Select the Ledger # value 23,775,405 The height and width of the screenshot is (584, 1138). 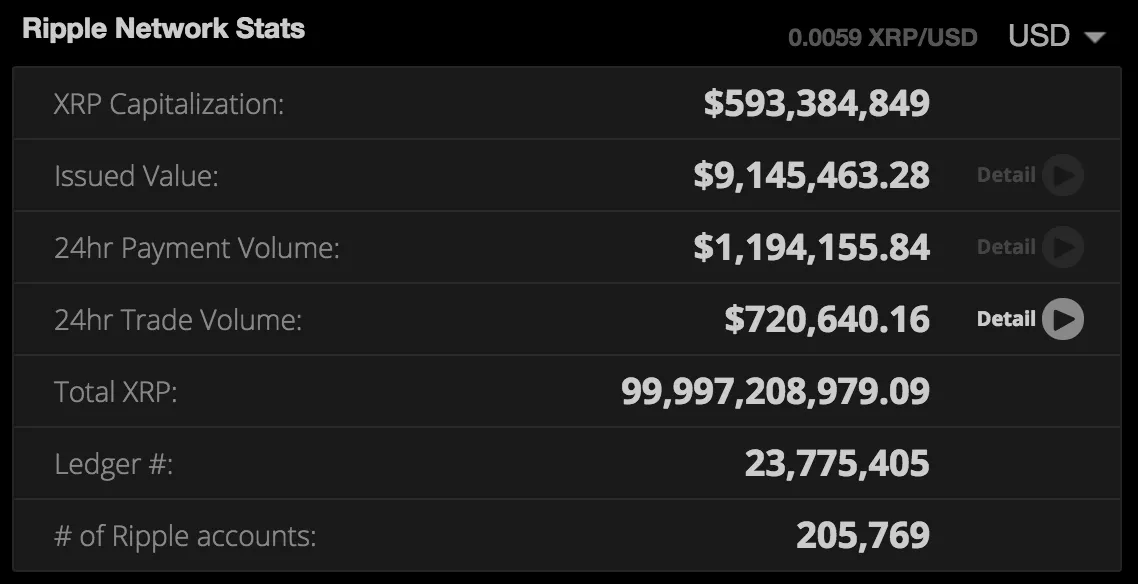(837, 463)
